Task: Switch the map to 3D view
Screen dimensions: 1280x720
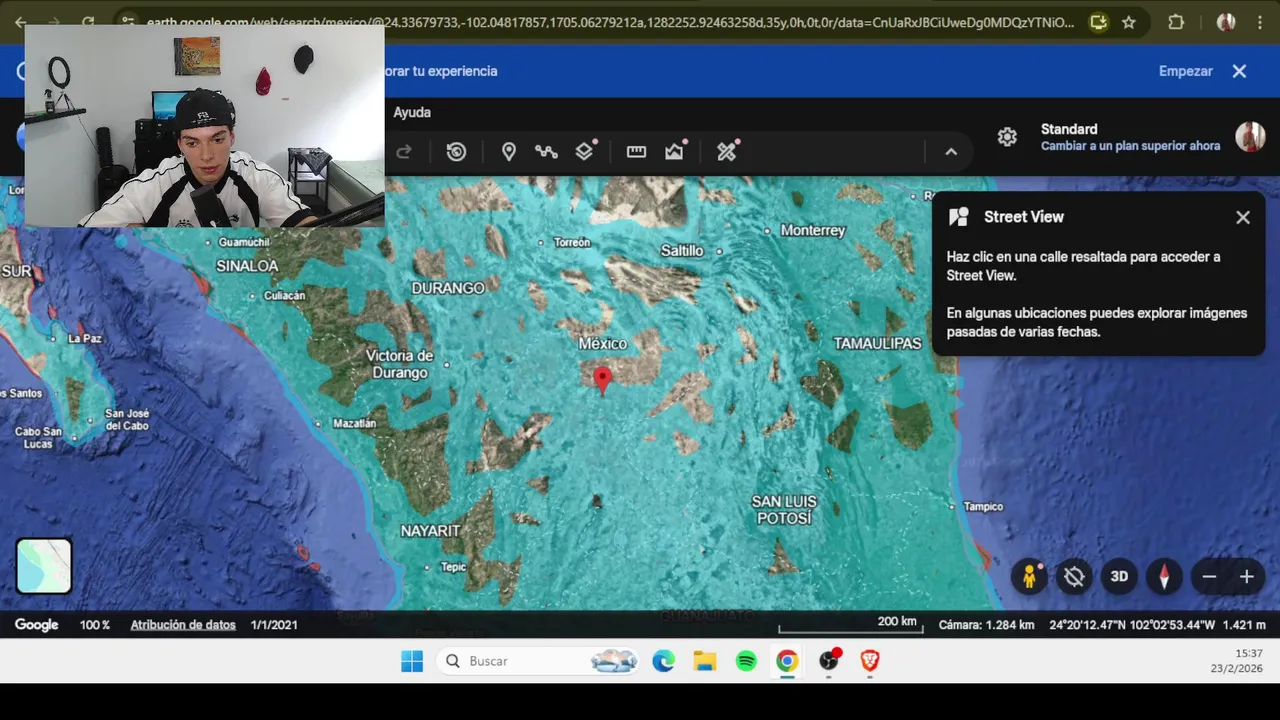Action: point(1119,576)
